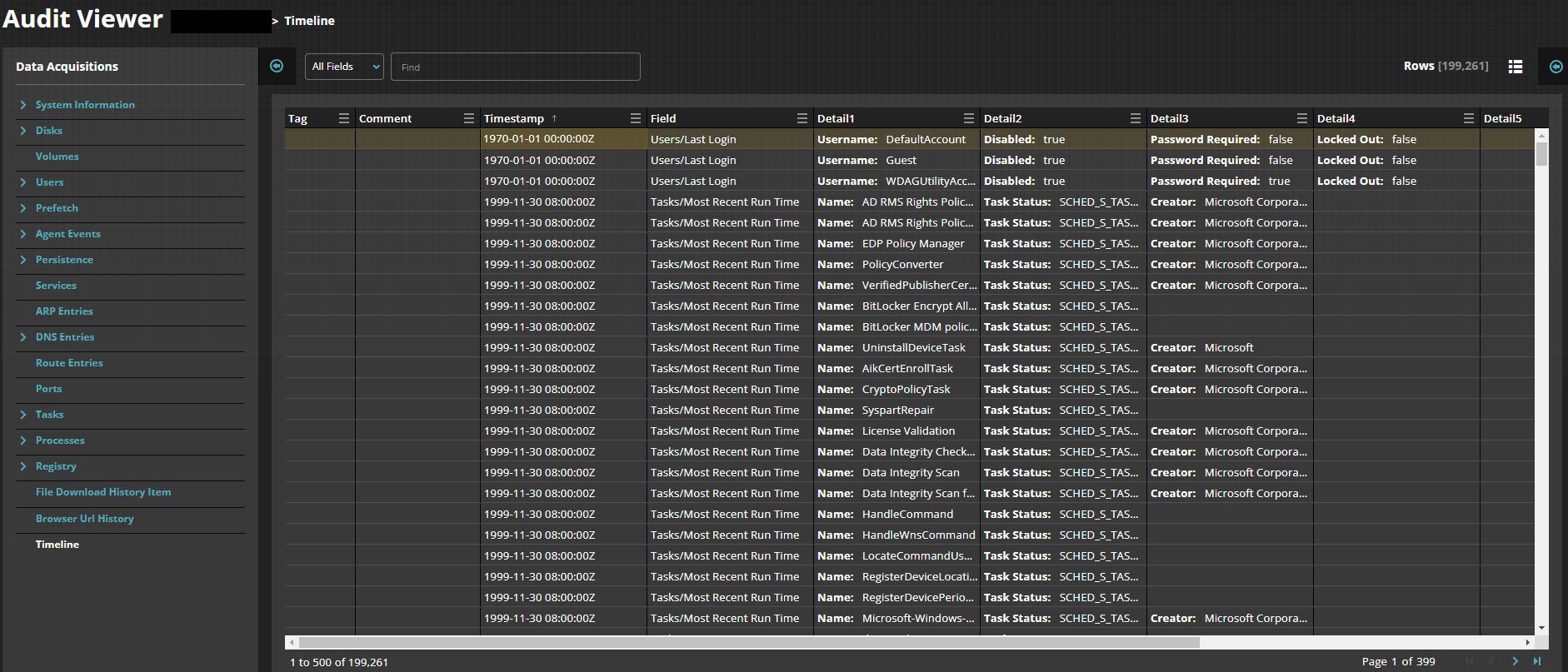Image resolution: width=1568 pixels, height=672 pixels.
Task: Go to the next page arrow
Action: click(1515, 661)
